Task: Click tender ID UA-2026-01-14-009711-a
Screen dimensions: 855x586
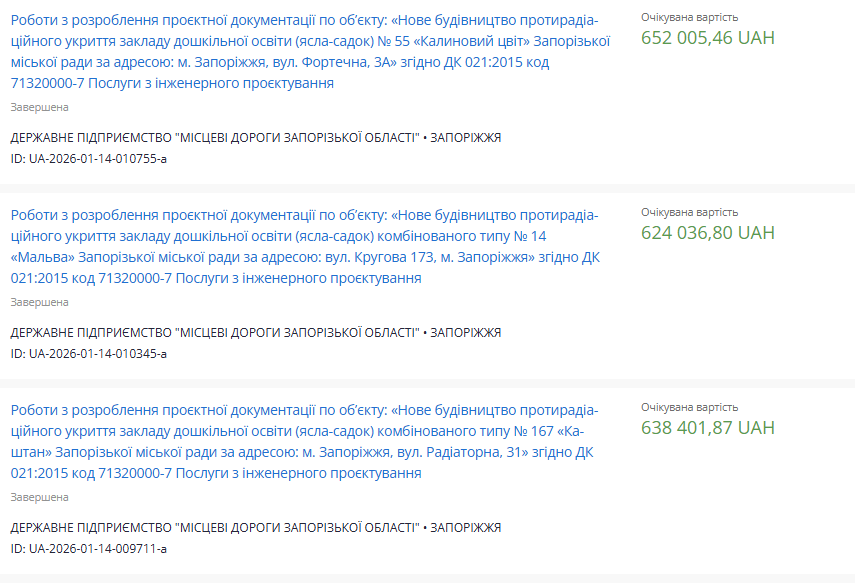Action: [89, 548]
